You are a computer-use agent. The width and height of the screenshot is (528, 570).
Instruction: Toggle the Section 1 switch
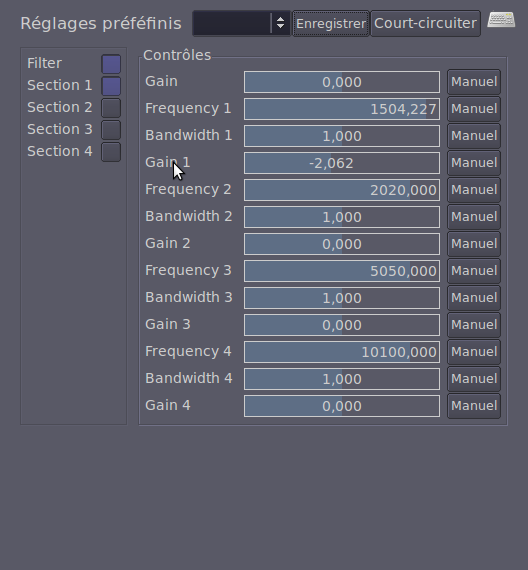coord(111,86)
